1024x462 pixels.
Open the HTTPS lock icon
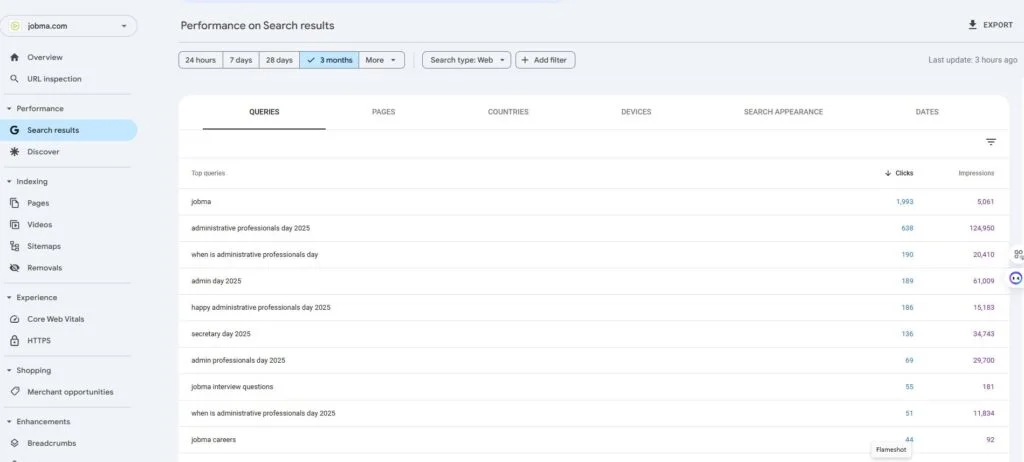14,340
